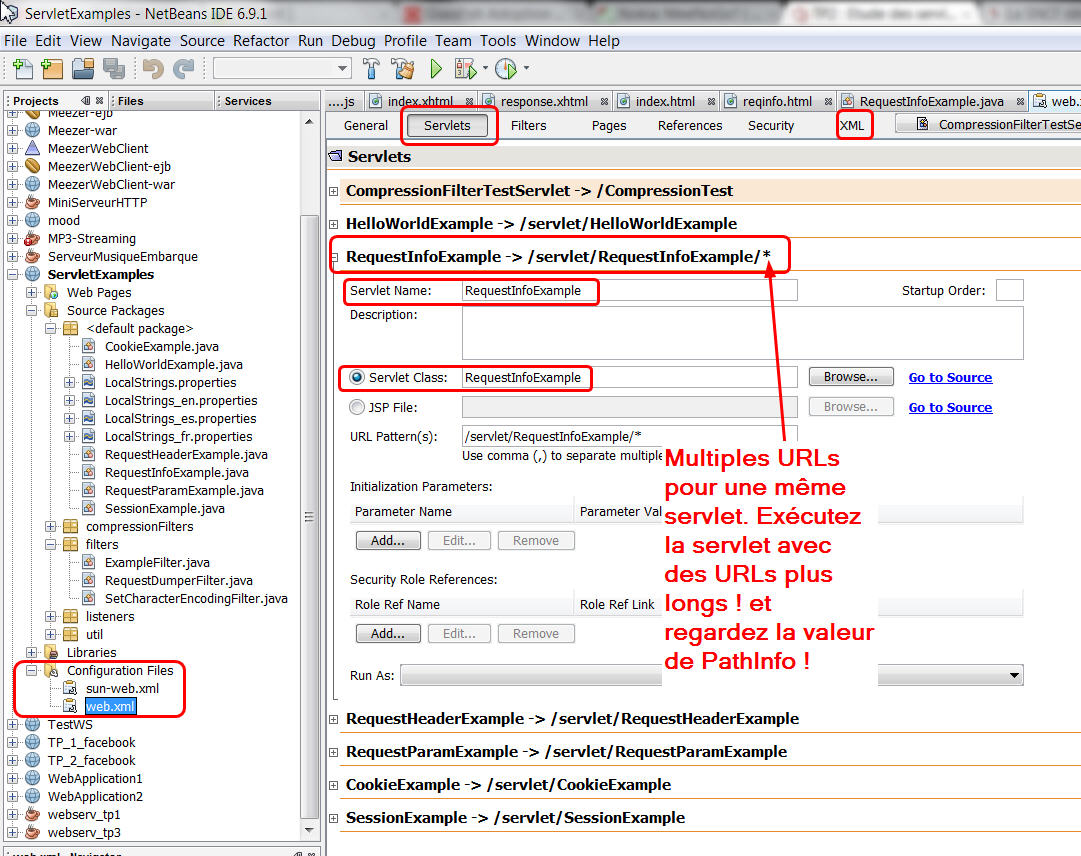
Task: Expand the compressionFilters package
Action: coord(50,527)
